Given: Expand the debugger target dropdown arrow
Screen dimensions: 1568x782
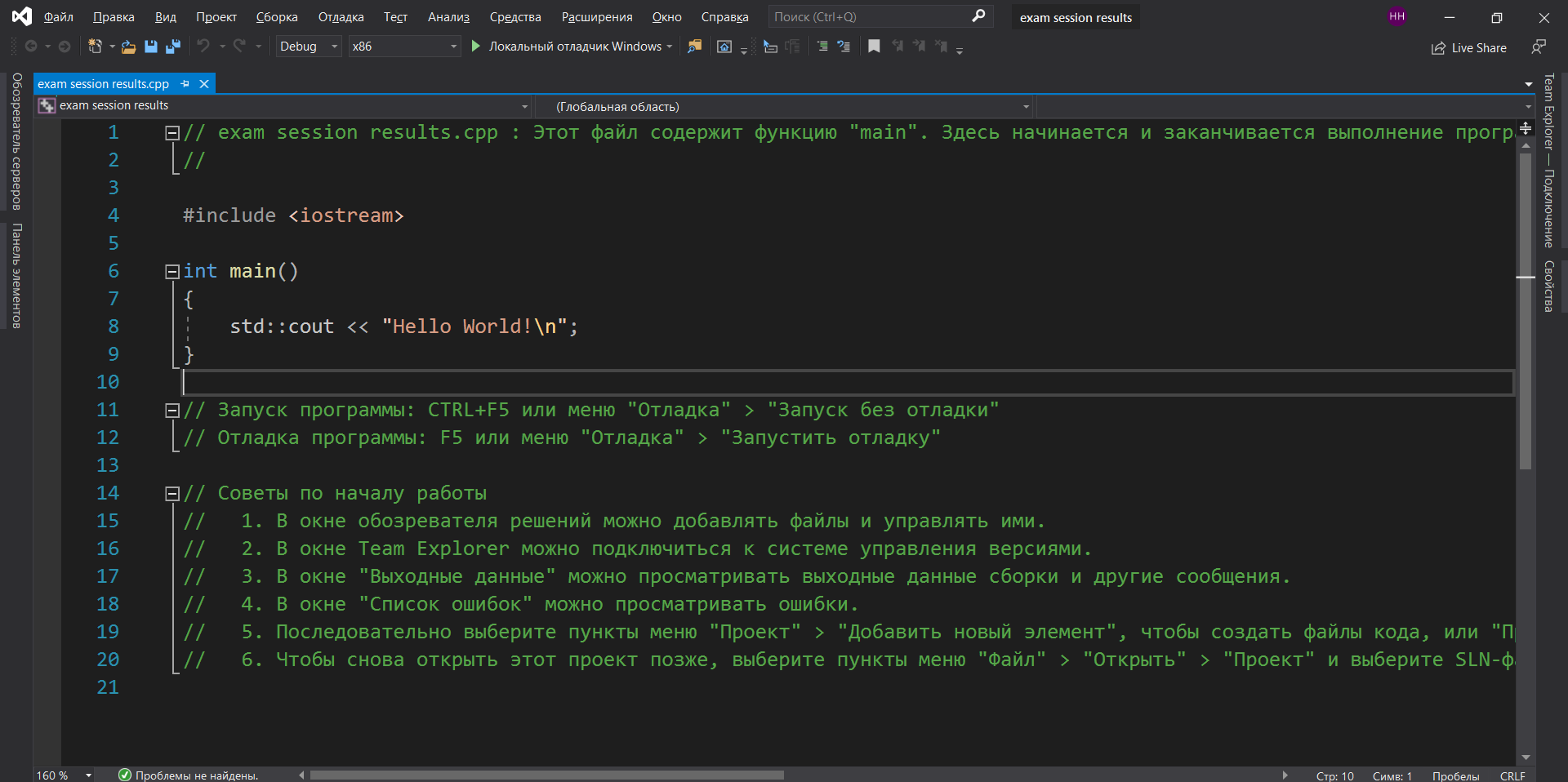Looking at the screenshot, I should [x=670, y=47].
